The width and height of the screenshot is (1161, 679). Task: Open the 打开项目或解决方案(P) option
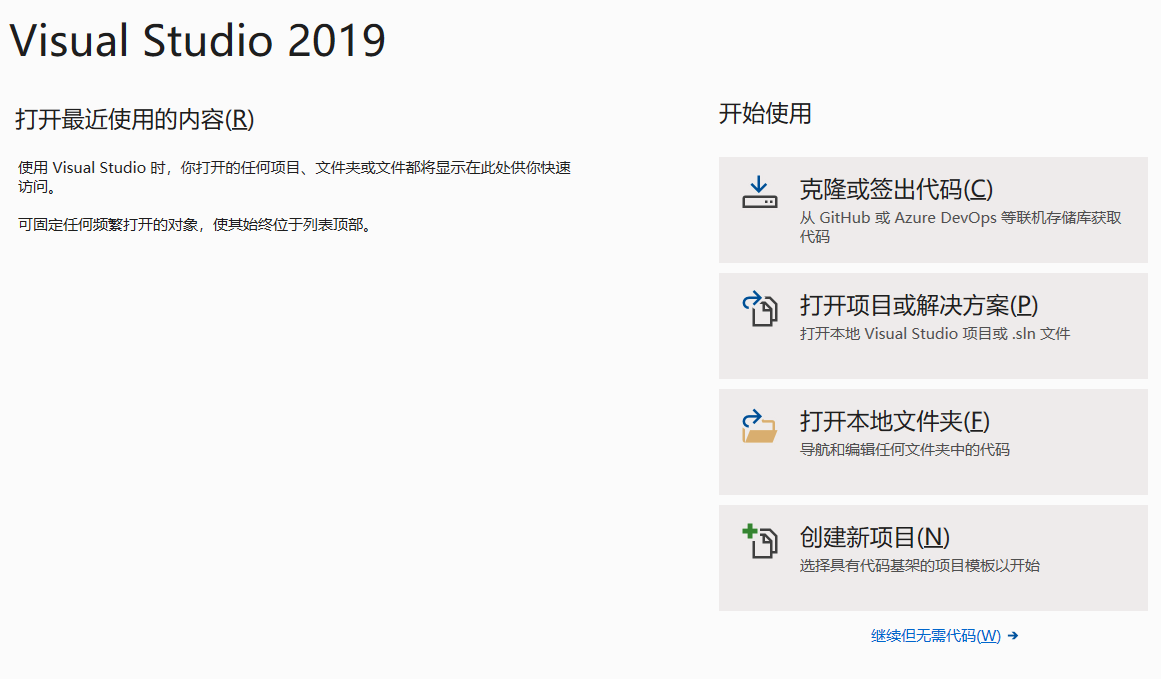point(918,305)
